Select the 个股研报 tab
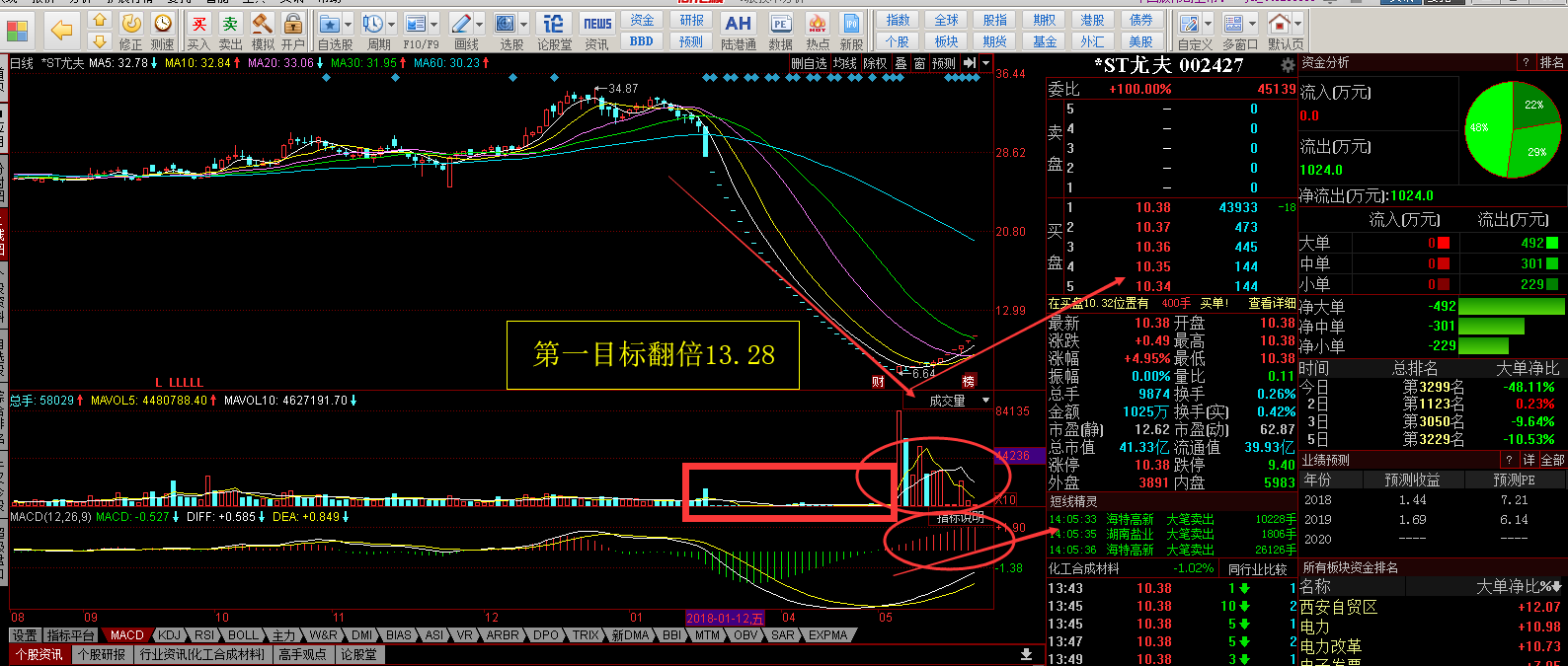This screenshot has width=1568, height=666. pyautogui.click(x=102, y=654)
